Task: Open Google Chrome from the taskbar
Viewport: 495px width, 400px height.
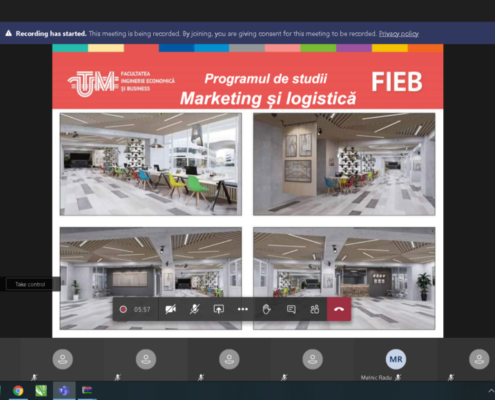Action: click(18, 391)
